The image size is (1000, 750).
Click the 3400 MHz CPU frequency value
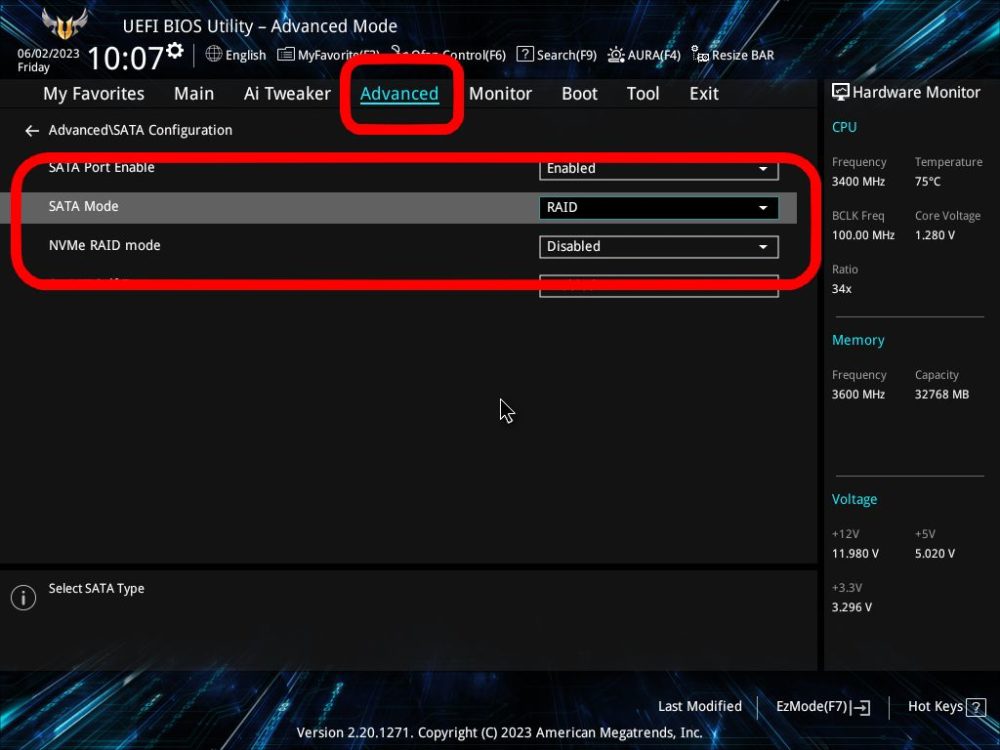pyautogui.click(x=858, y=182)
